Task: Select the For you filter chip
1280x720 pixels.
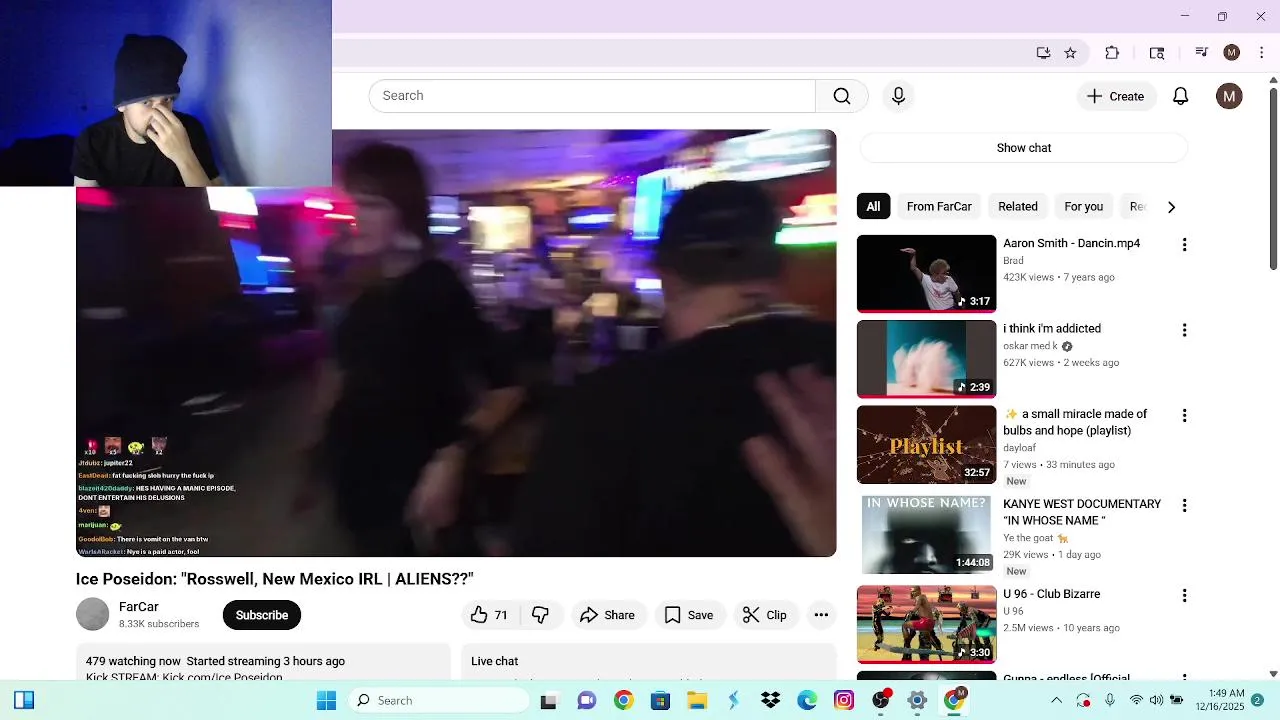Action: (1084, 207)
